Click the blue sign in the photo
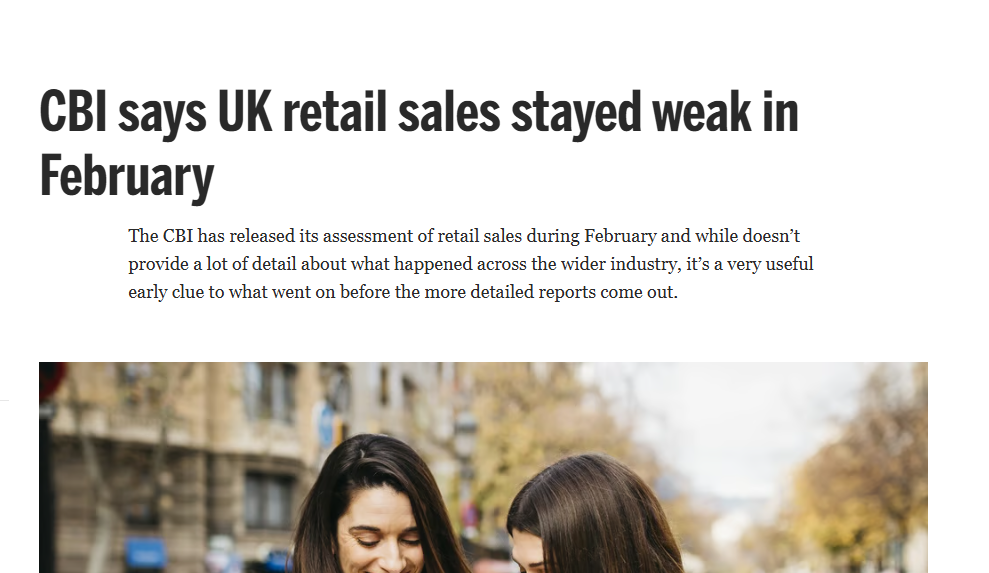The height and width of the screenshot is (573, 989). coord(146,553)
